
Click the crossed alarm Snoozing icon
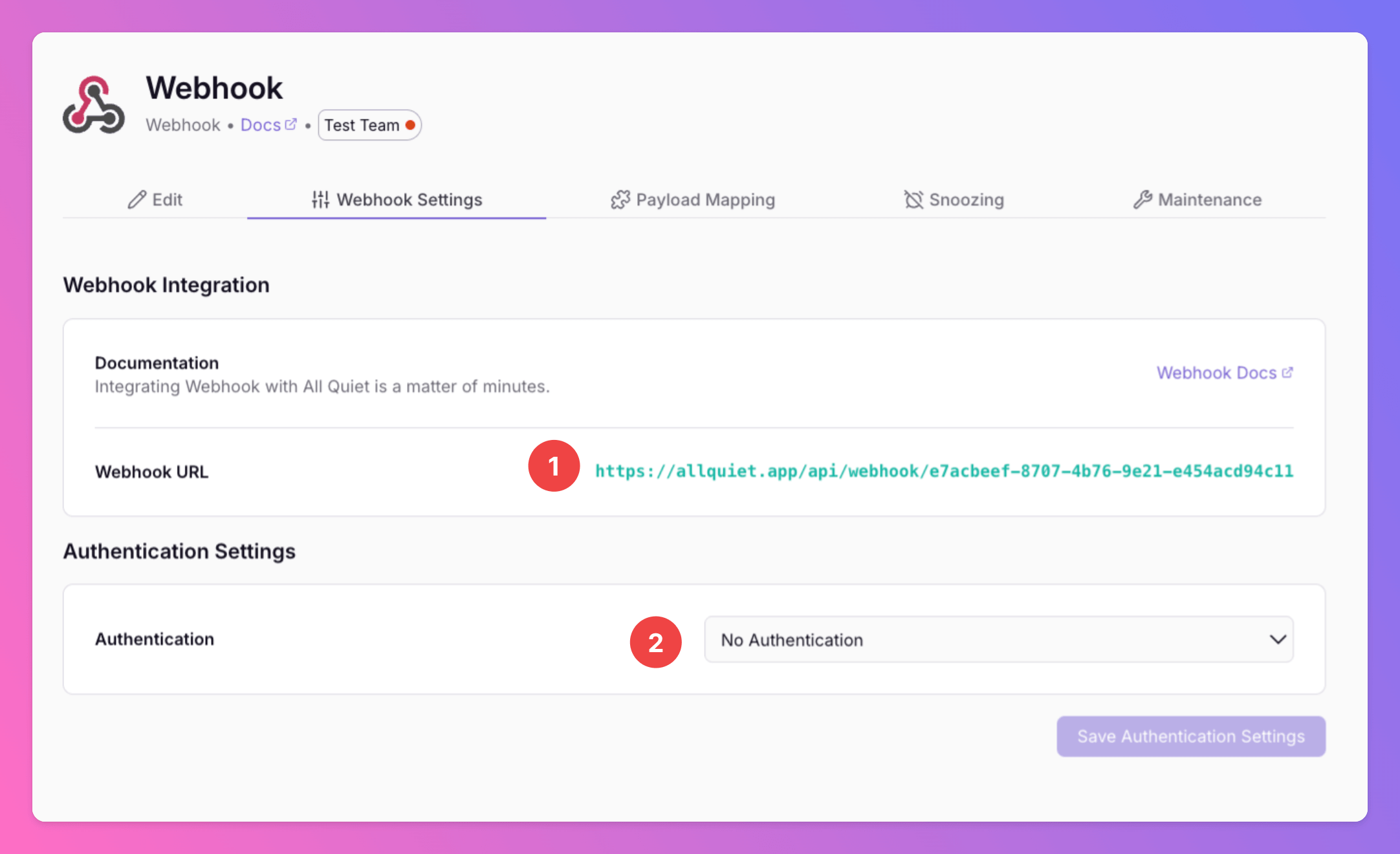(x=913, y=200)
